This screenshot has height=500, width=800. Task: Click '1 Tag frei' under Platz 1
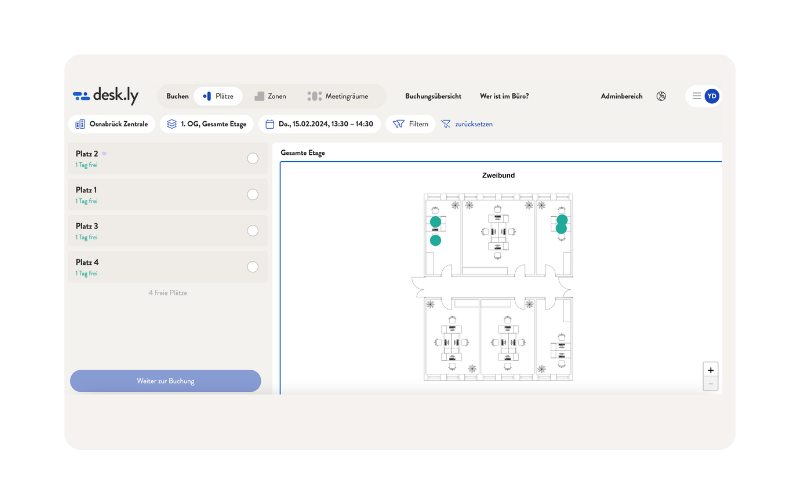(86, 201)
